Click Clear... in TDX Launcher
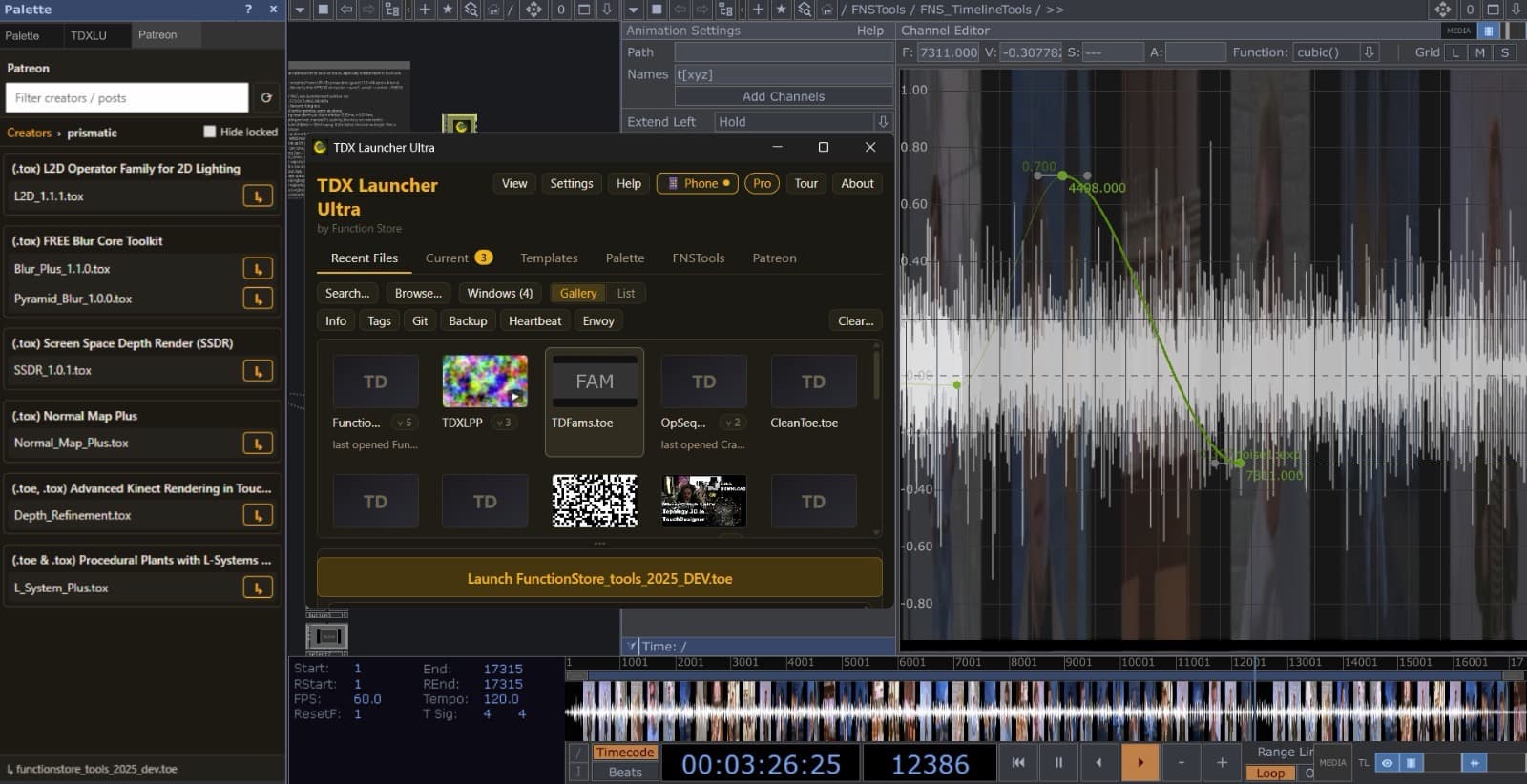 coord(855,320)
